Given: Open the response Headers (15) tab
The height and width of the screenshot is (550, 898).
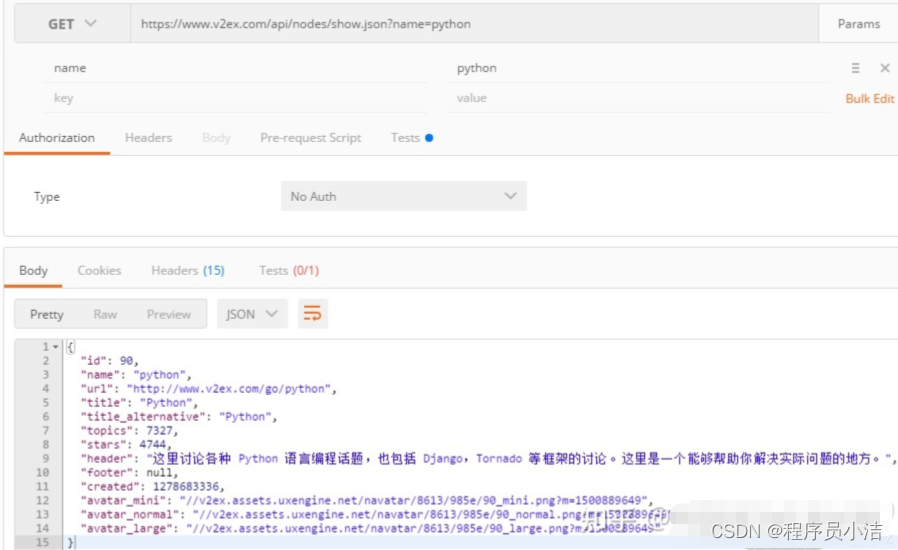Looking at the screenshot, I should pos(188,270).
